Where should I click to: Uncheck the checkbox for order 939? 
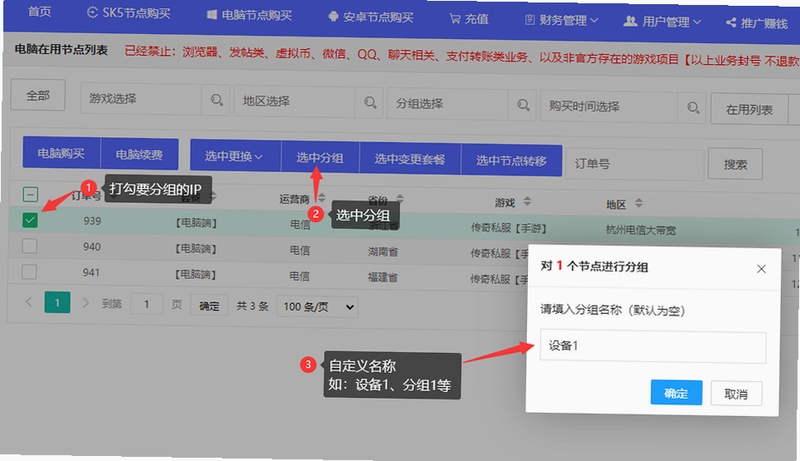[30, 220]
